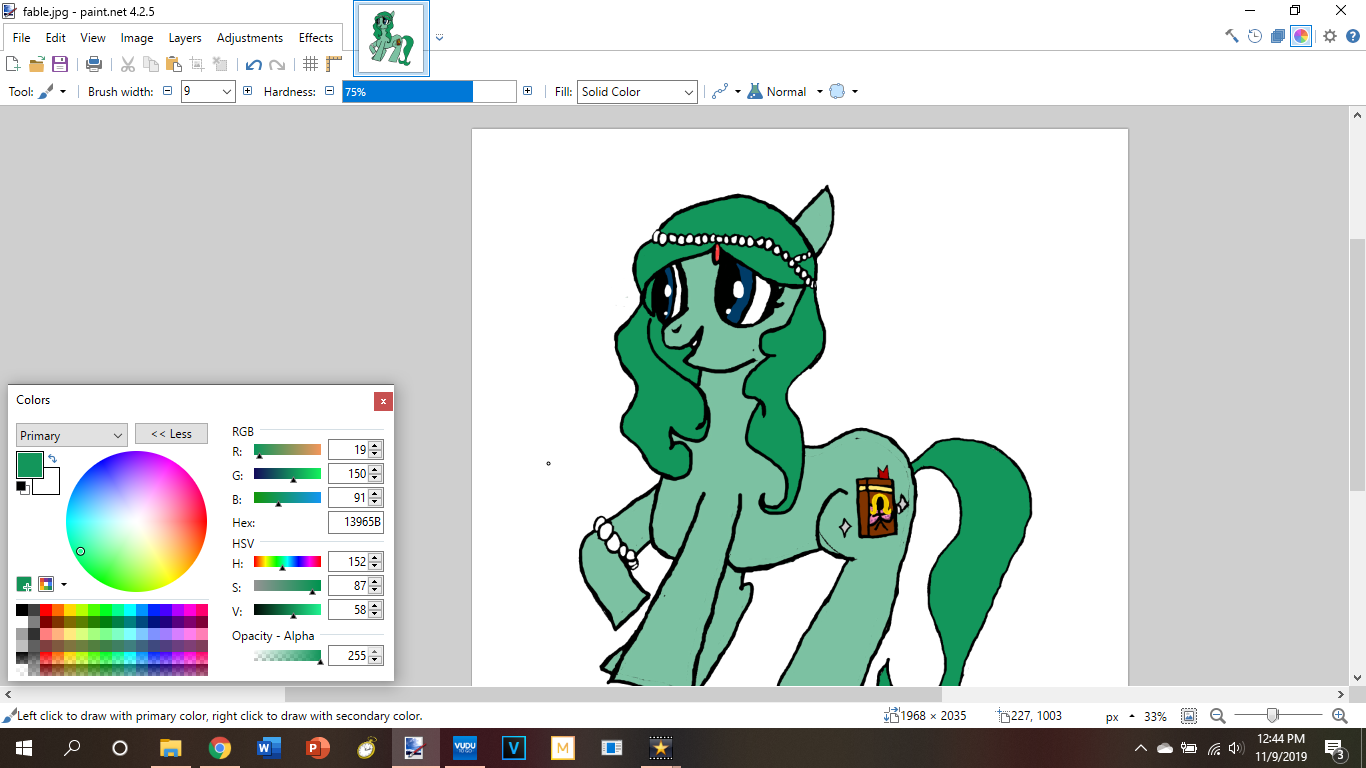Click the Print icon
This screenshot has height=768, width=1366.
(94, 64)
